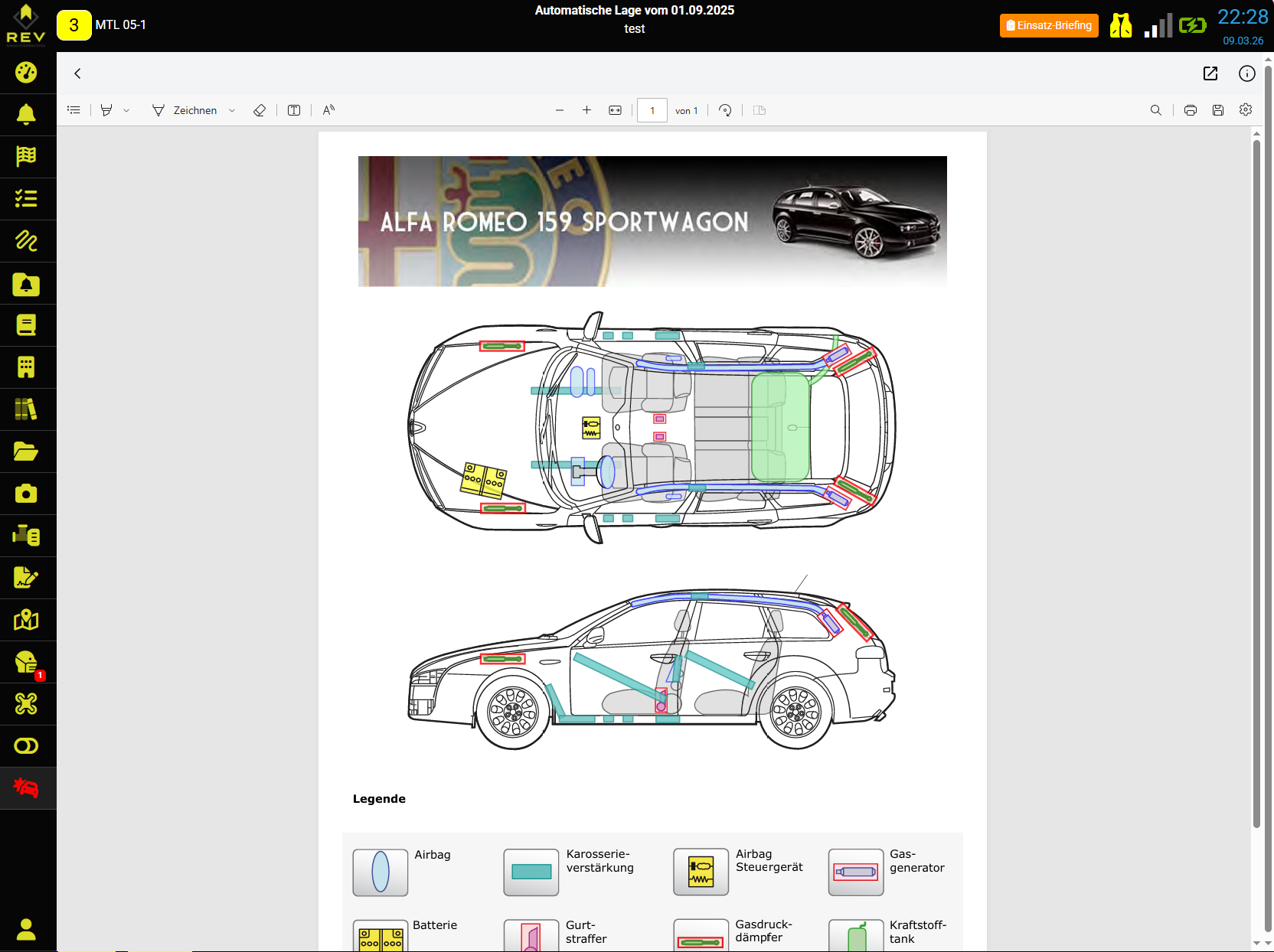
Task: Click the MTL 05-1 unit label
Action: 121,25
